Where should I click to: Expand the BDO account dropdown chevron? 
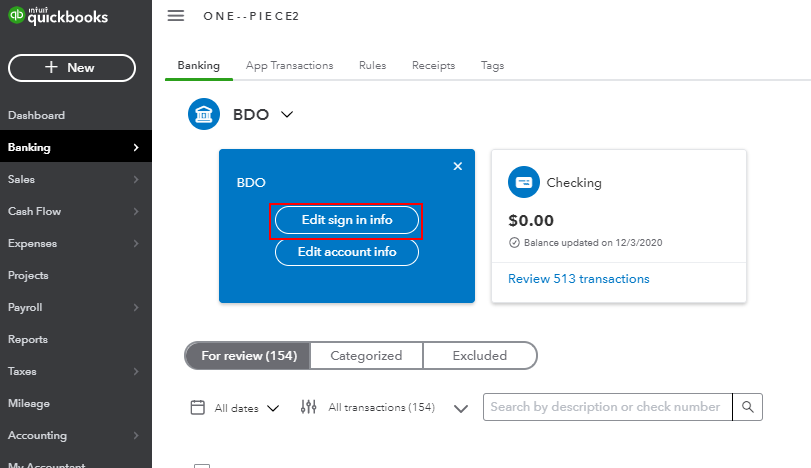(x=287, y=114)
